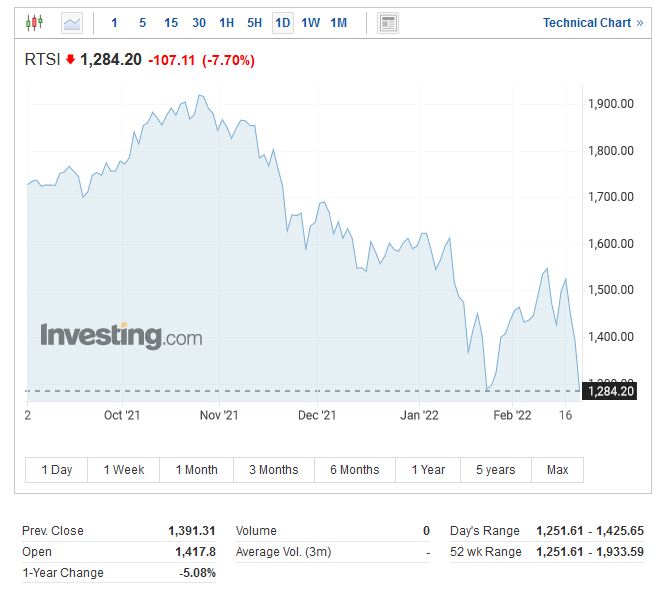Choose the 15-minute interval
The image size is (671, 605).
click(x=171, y=22)
